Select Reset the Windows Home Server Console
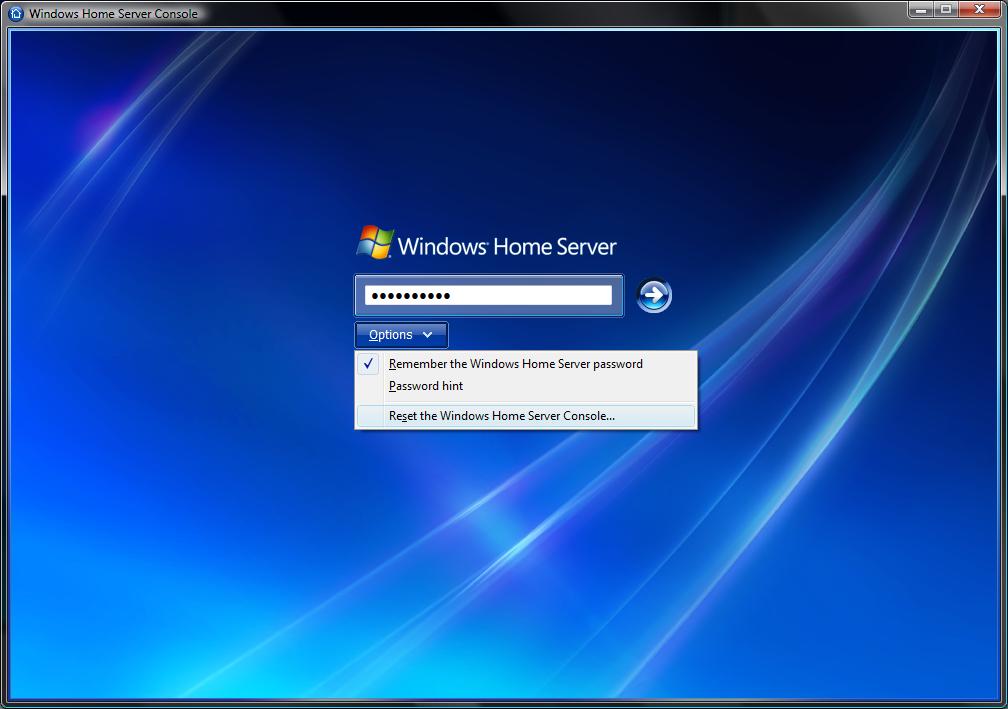Screen dimensions: 1008x709 point(502,416)
